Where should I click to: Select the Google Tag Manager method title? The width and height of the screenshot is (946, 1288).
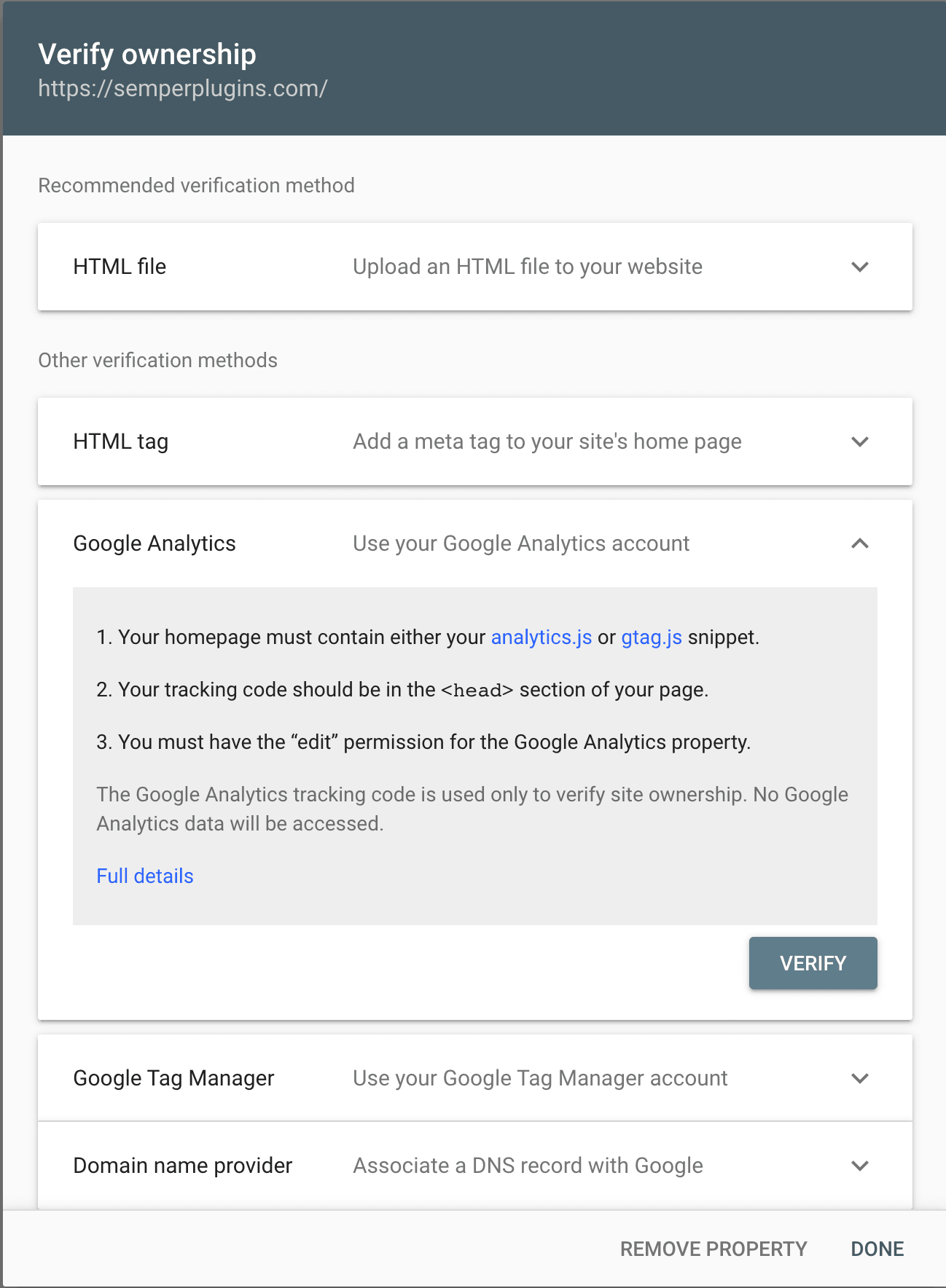[x=173, y=1078]
